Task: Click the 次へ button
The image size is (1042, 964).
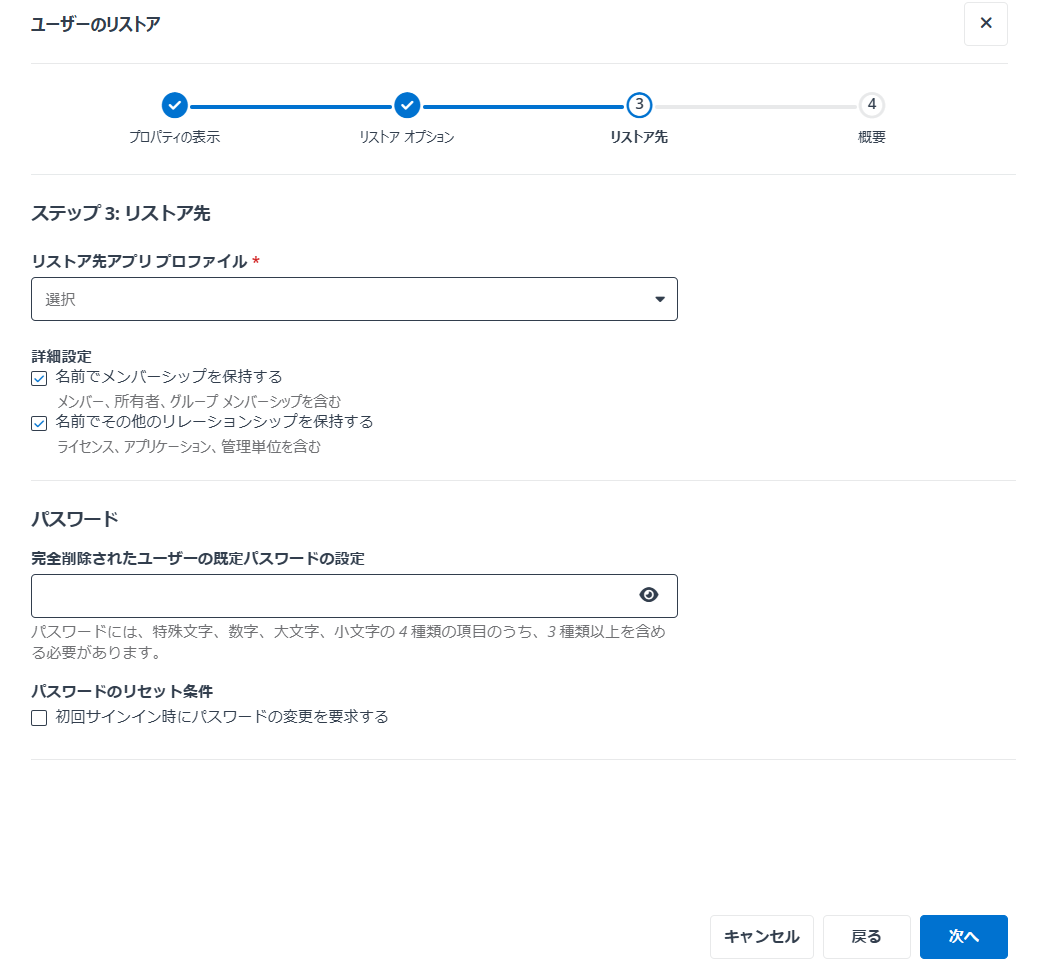Action: pos(964,937)
